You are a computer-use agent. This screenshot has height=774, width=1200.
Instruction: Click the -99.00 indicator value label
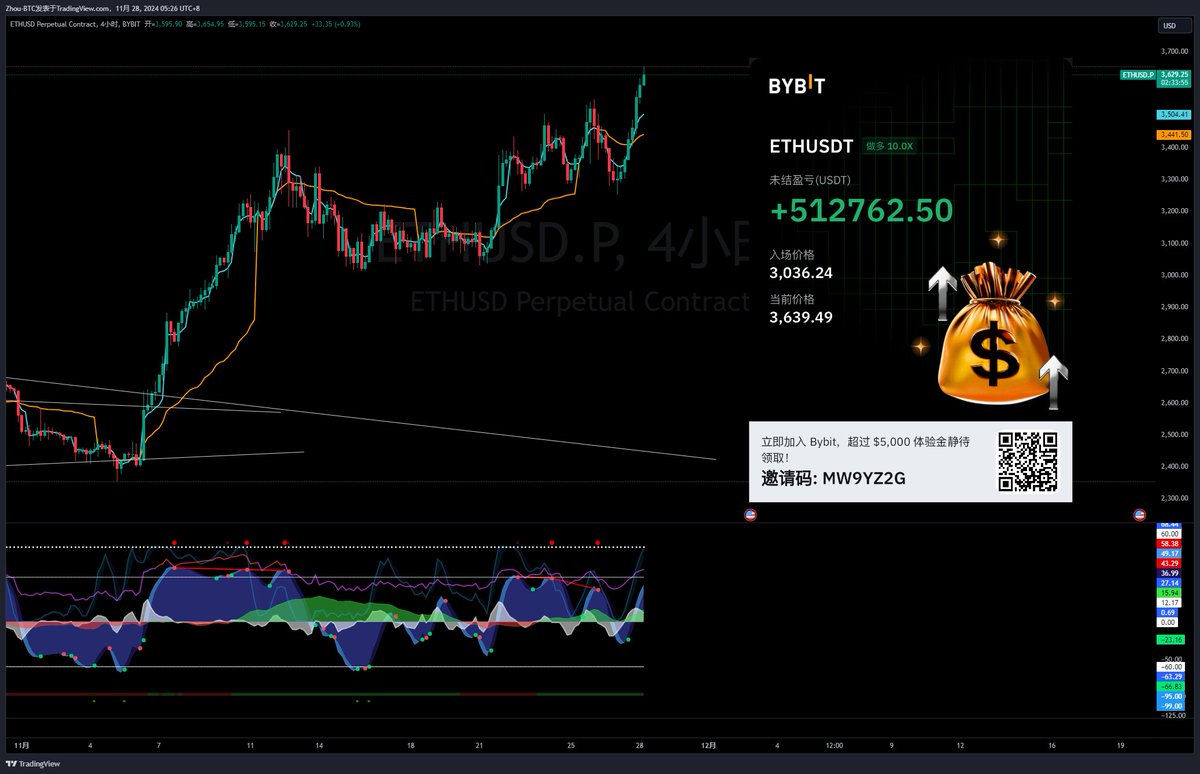(x=1172, y=705)
